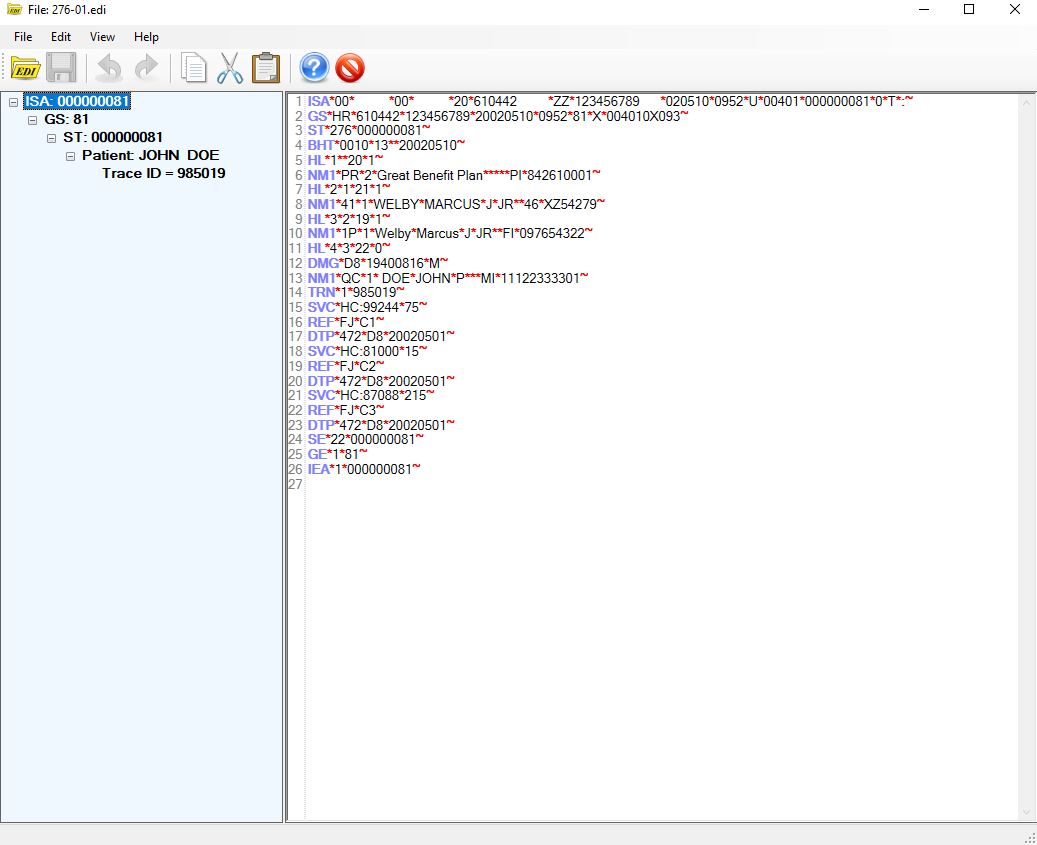Click the Paste clipboard icon
This screenshot has width=1037, height=845.
[x=266, y=68]
